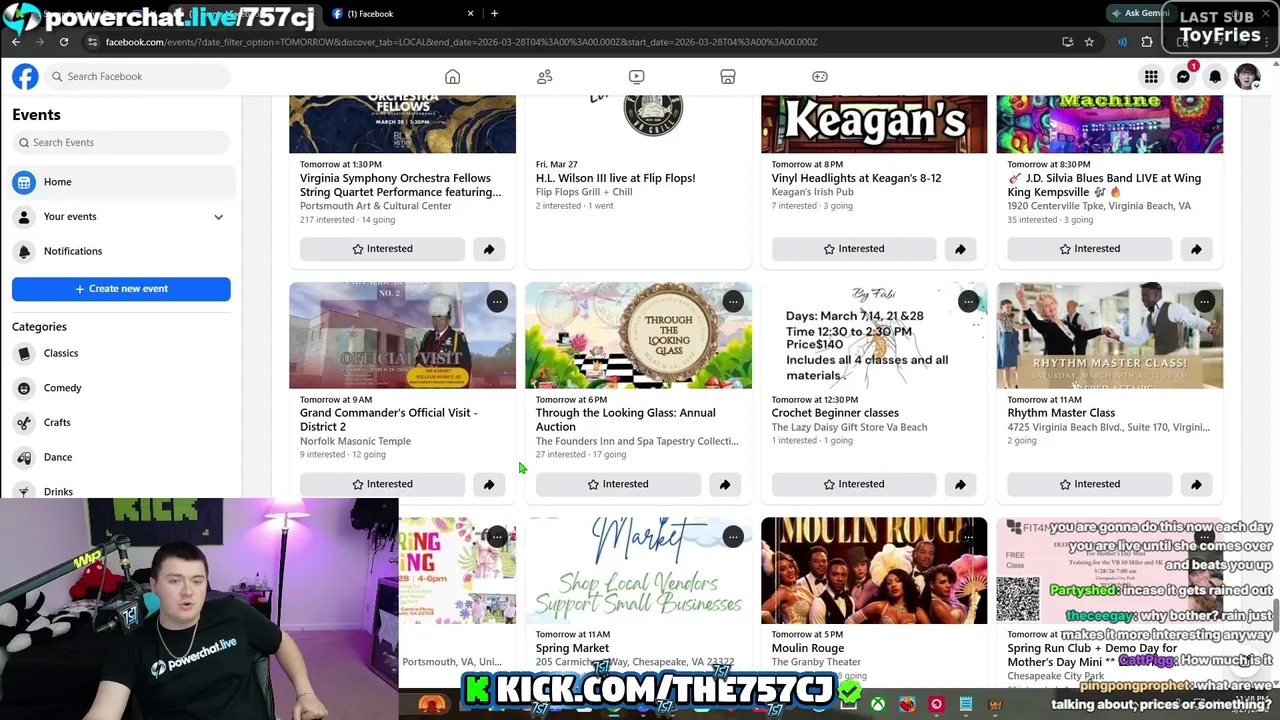This screenshot has width=1280, height=720.
Task: Bookmark this page with the star icon
Action: click(x=1089, y=42)
